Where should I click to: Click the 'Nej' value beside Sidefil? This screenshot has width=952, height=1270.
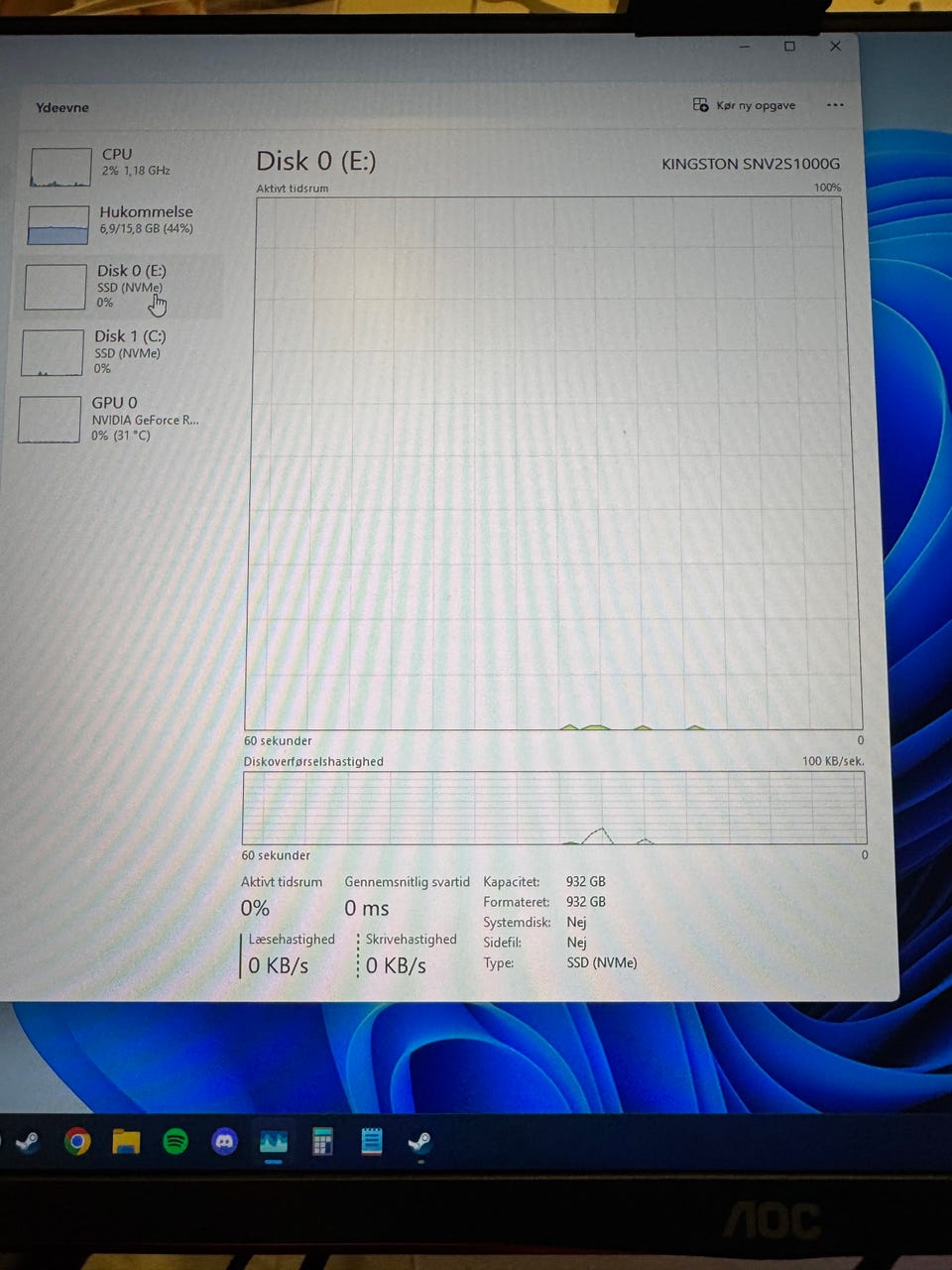click(577, 943)
